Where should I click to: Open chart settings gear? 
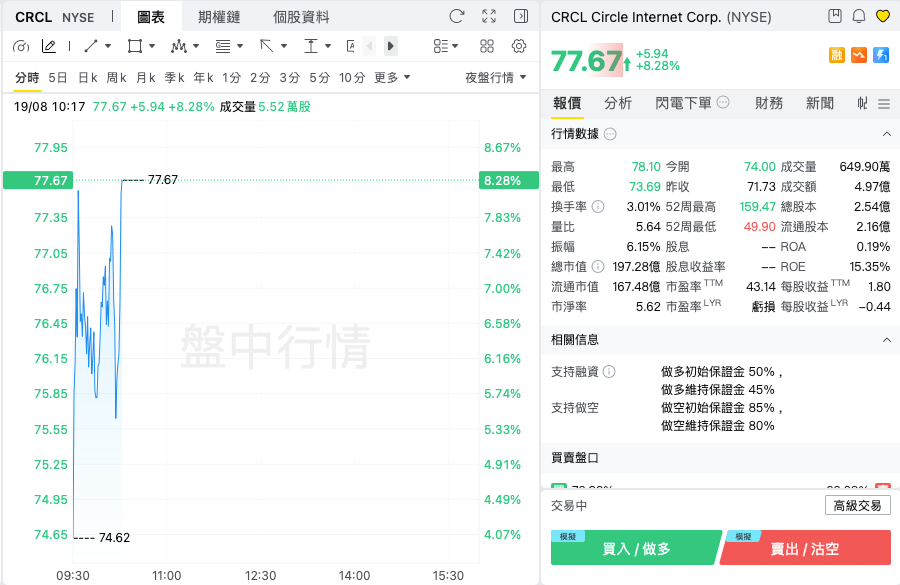coord(519,46)
